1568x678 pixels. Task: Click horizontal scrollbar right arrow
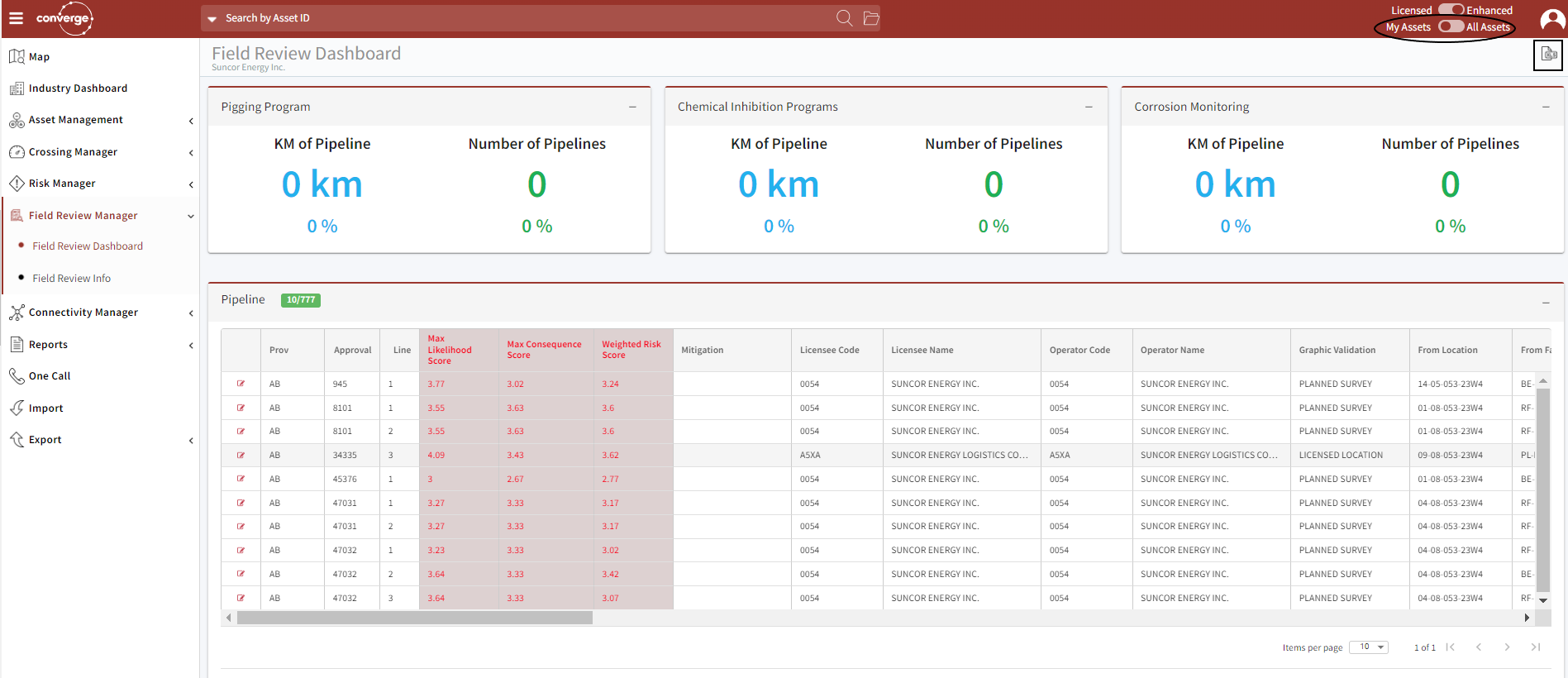(x=1527, y=618)
